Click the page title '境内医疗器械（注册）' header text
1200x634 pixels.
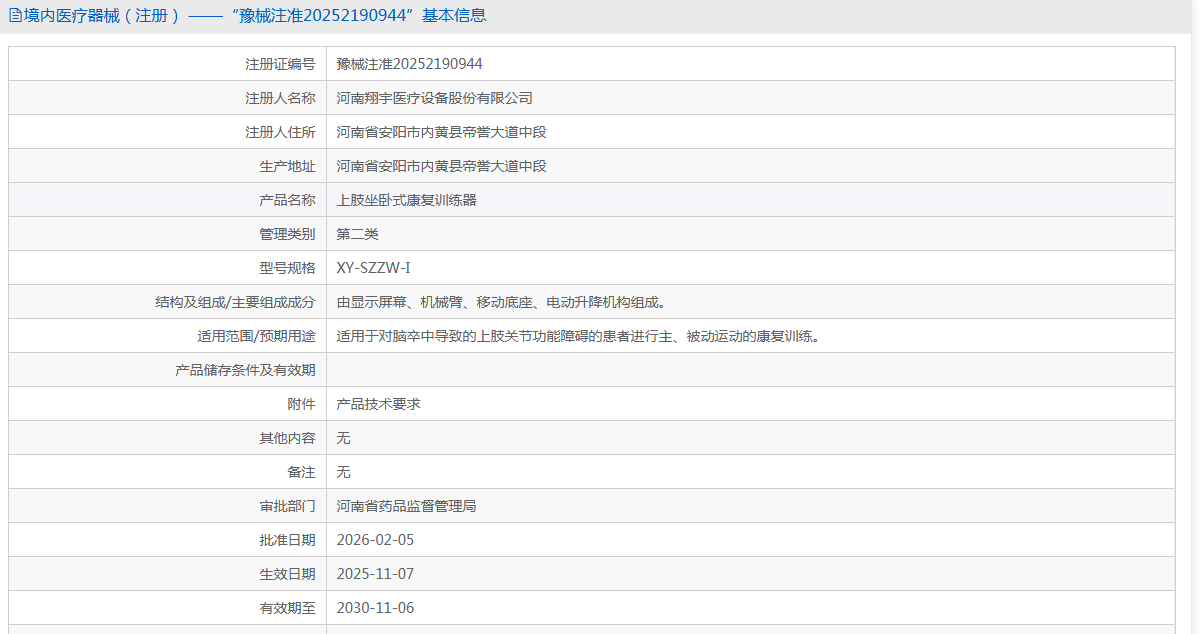tap(102, 16)
